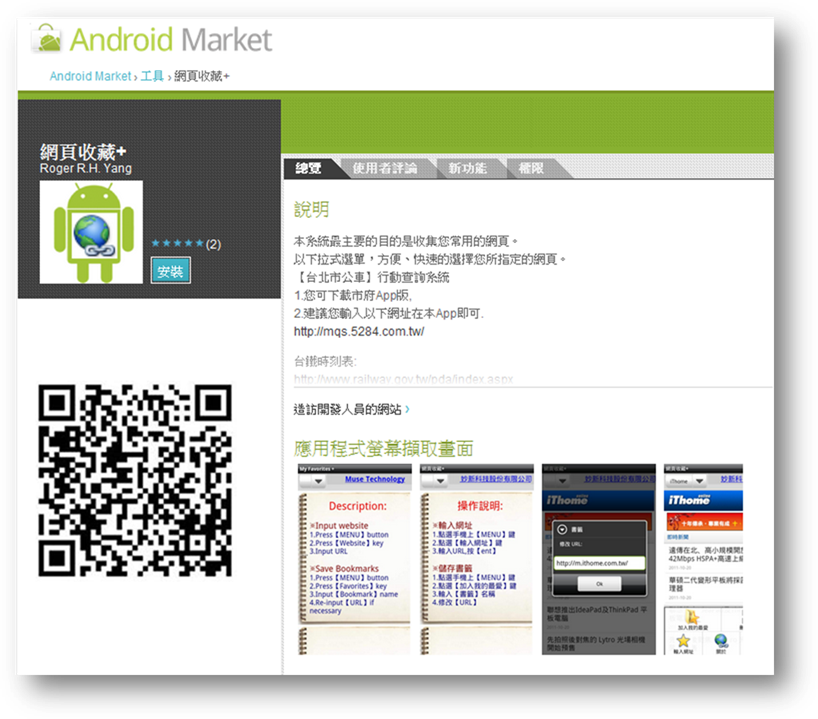Click the Android Market shopping bag logo
The height and width of the screenshot is (719, 818).
(x=46, y=38)
